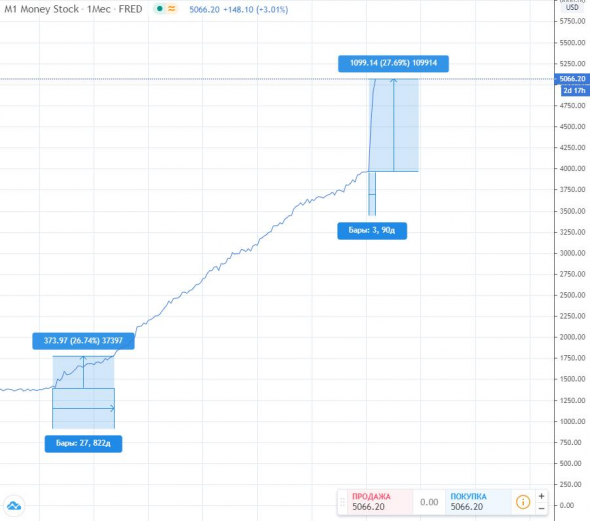Click the 1Мес timeframe label in title

(x=99, y=9)
